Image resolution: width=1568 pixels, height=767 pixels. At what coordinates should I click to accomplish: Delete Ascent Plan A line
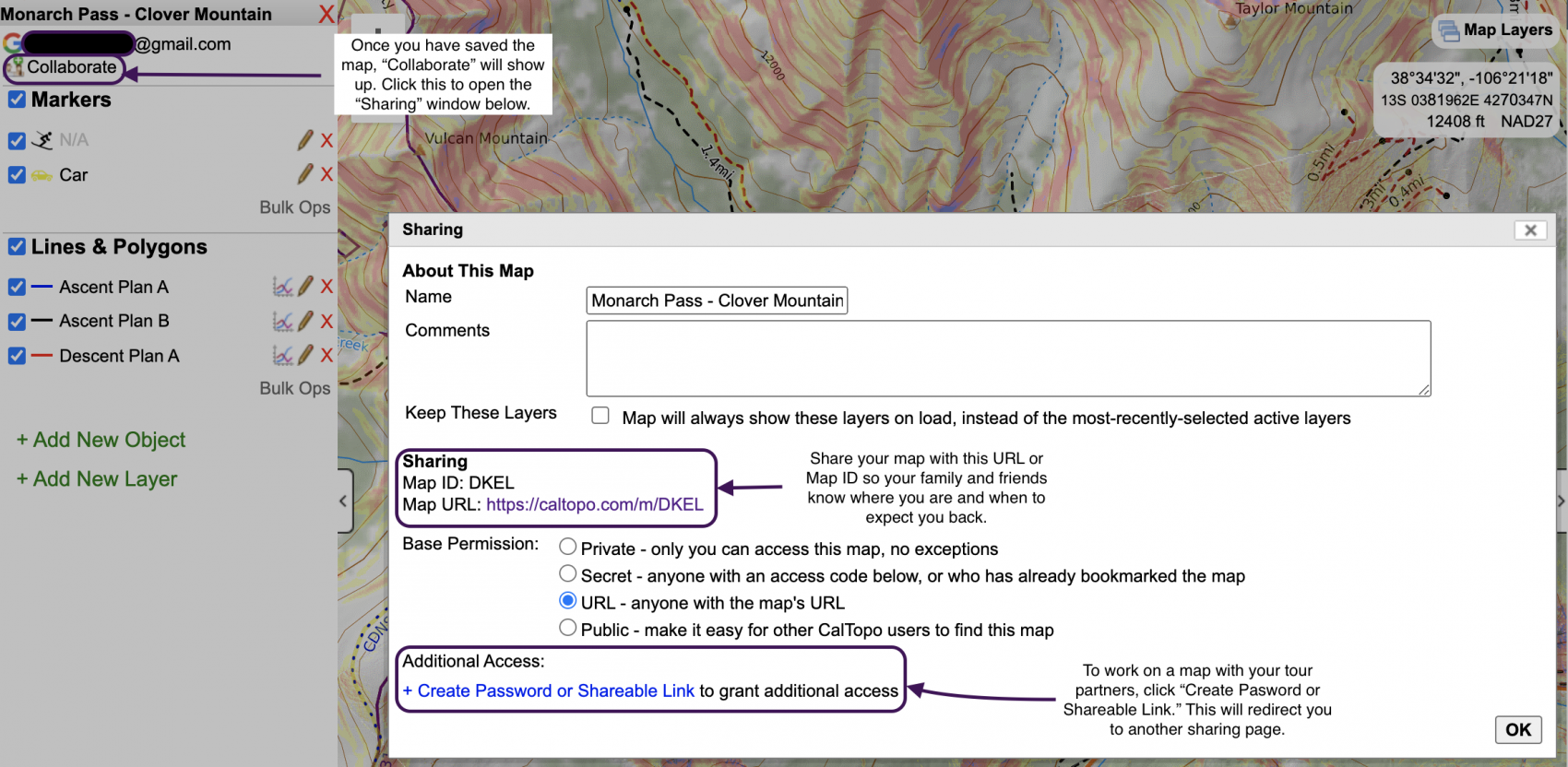coord(327,287)
